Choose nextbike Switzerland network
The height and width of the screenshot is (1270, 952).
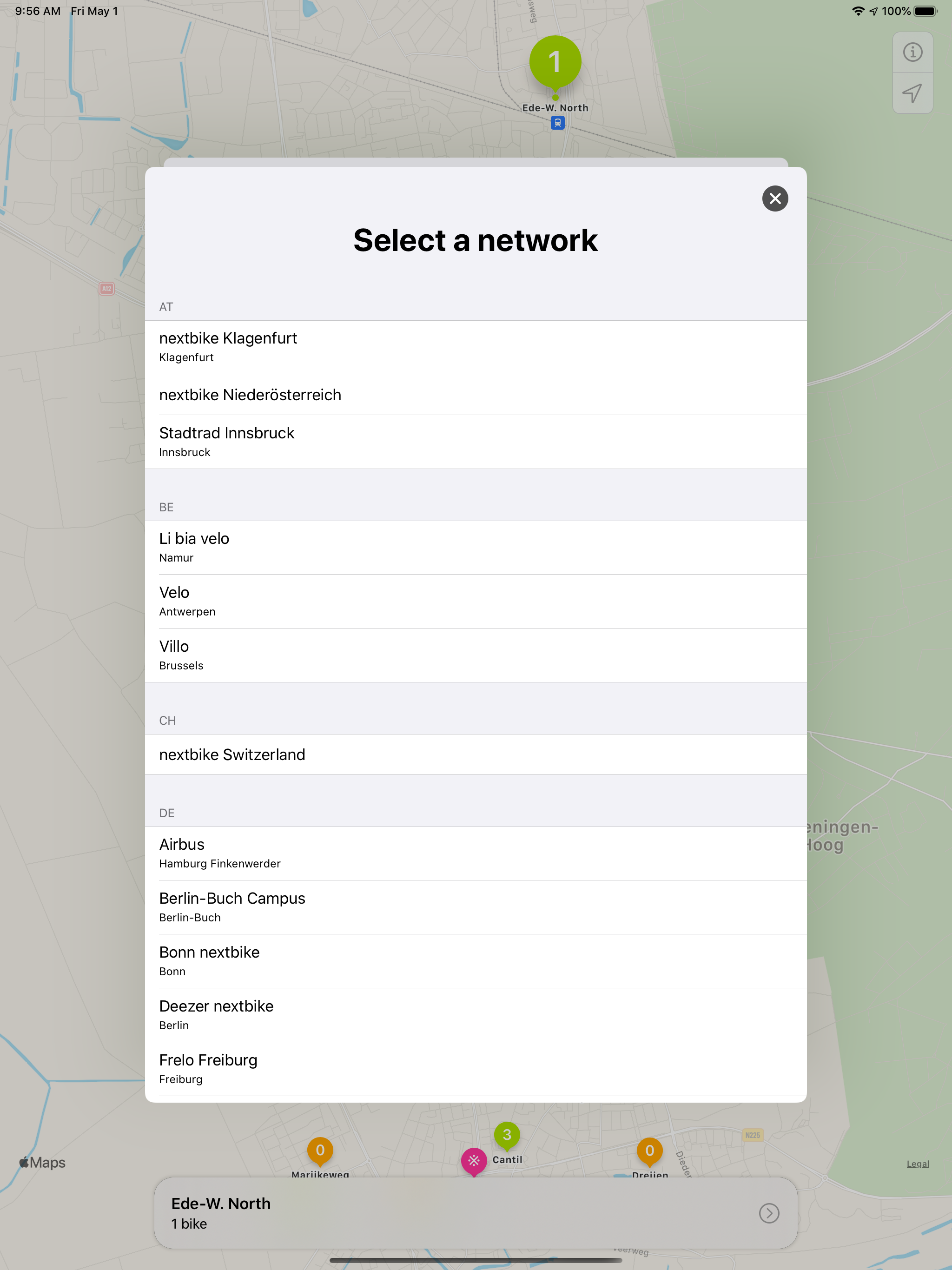click(x=476, y=754)
